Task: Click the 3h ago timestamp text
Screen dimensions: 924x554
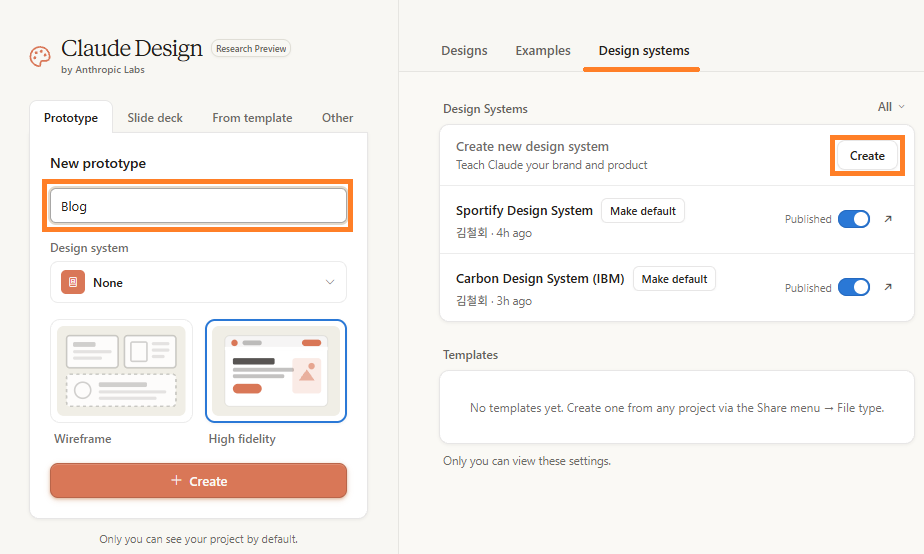Action: click(514, 301)
